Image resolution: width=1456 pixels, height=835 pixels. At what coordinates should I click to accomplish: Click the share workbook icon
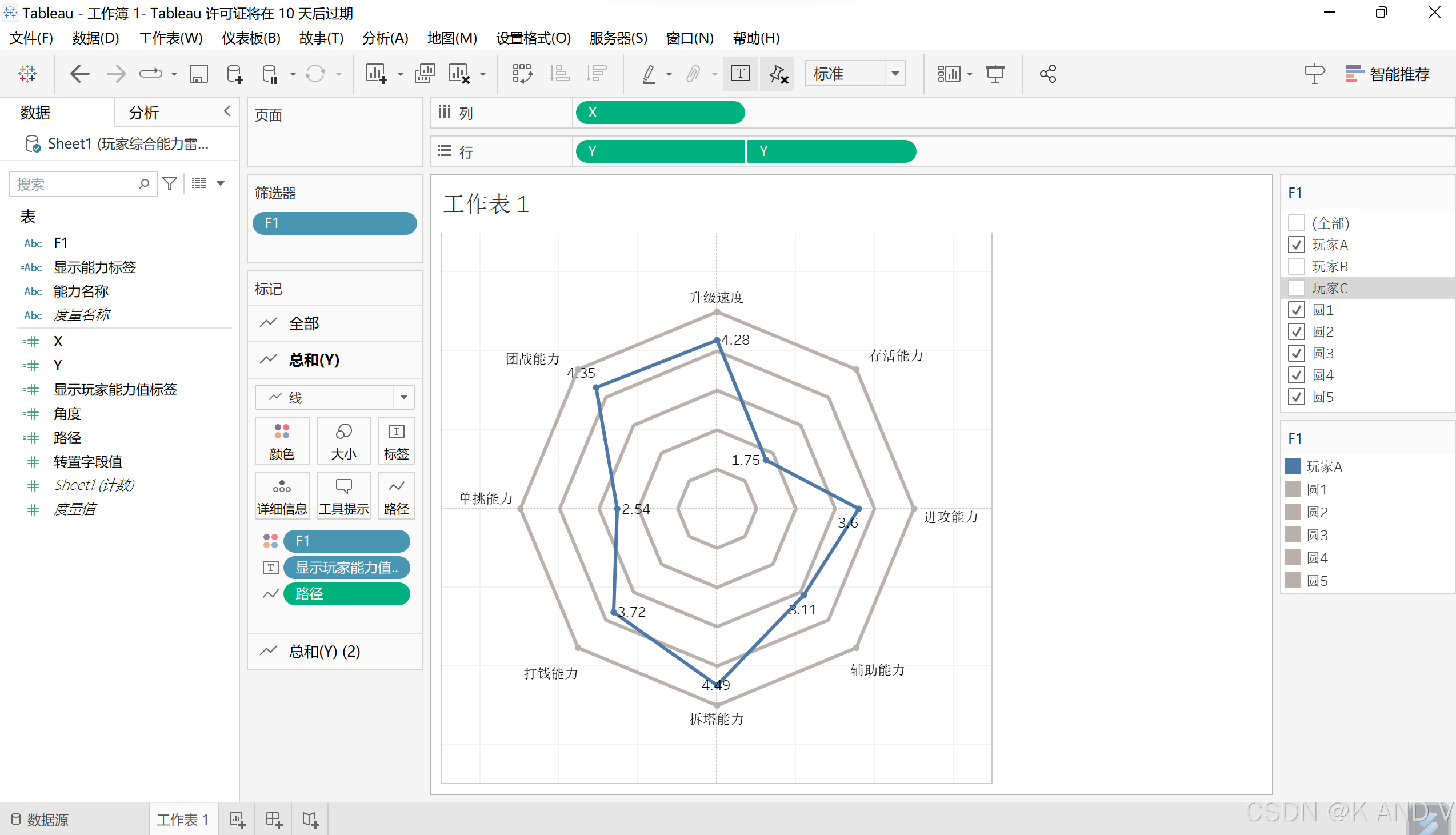(1047, 74)
